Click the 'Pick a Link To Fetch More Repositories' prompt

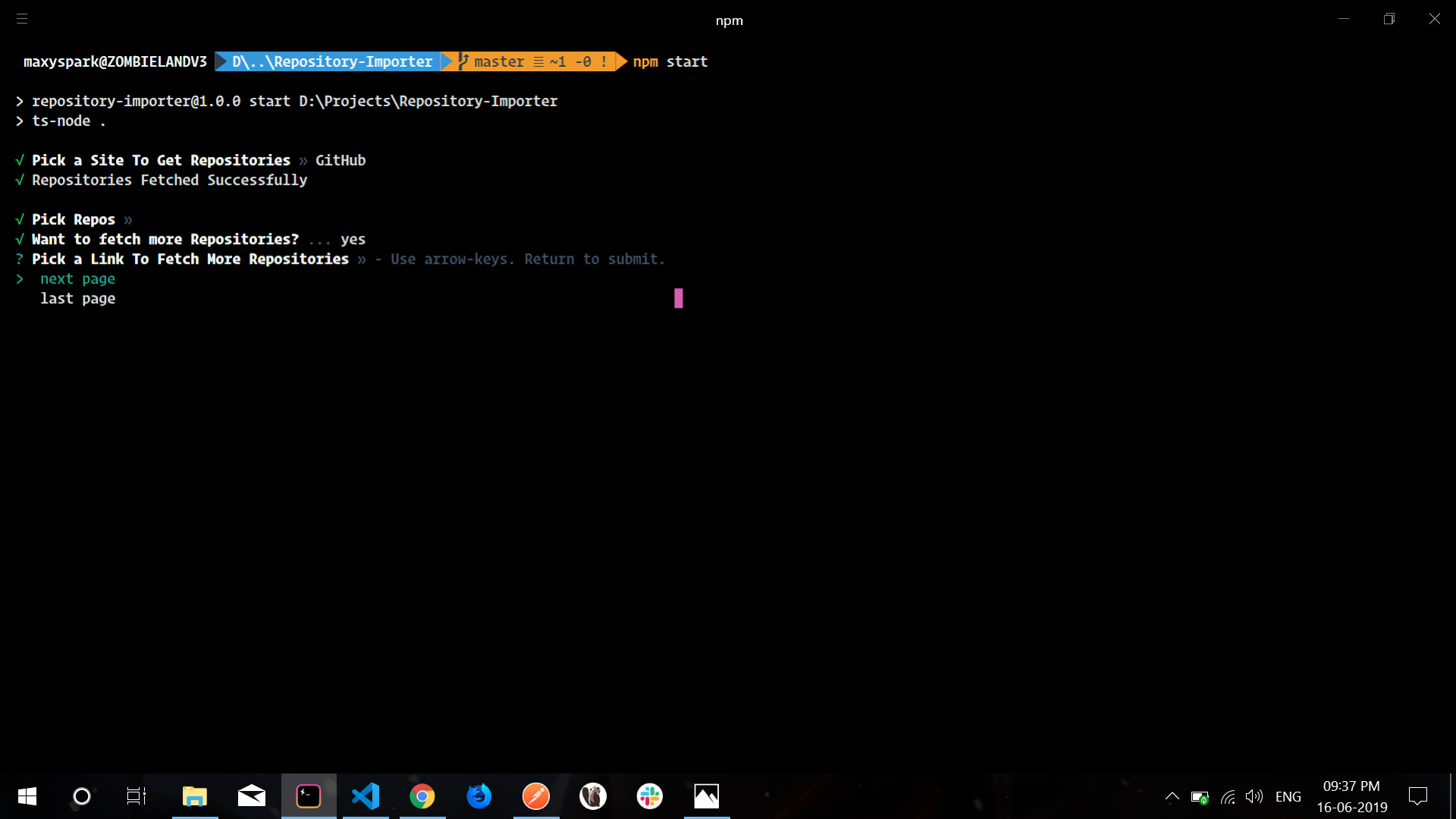point(190,259)
